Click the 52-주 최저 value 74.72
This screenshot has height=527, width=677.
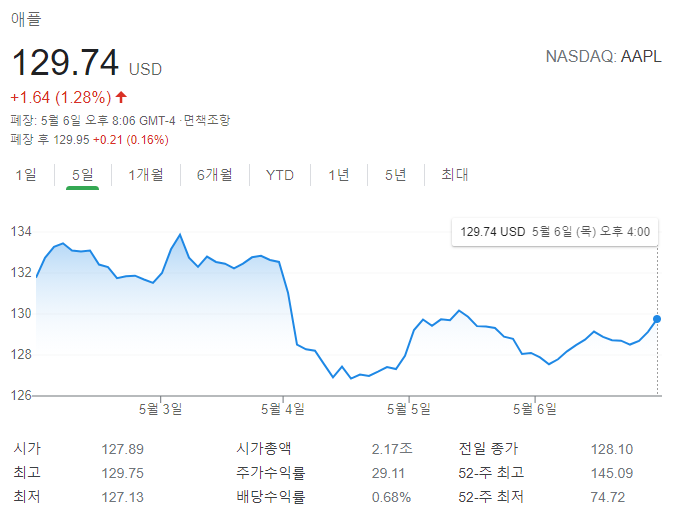coord(608,497)
